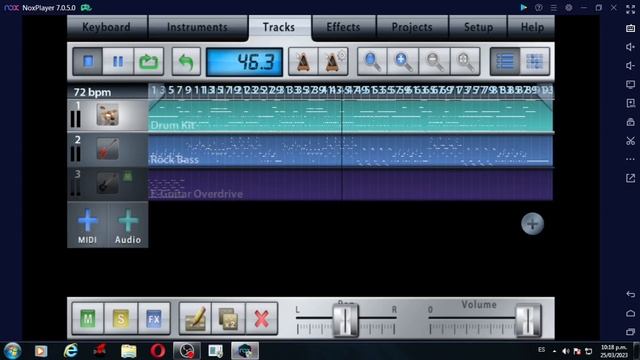Open track FX settings

pyautogui.click(x=154, y=319)
